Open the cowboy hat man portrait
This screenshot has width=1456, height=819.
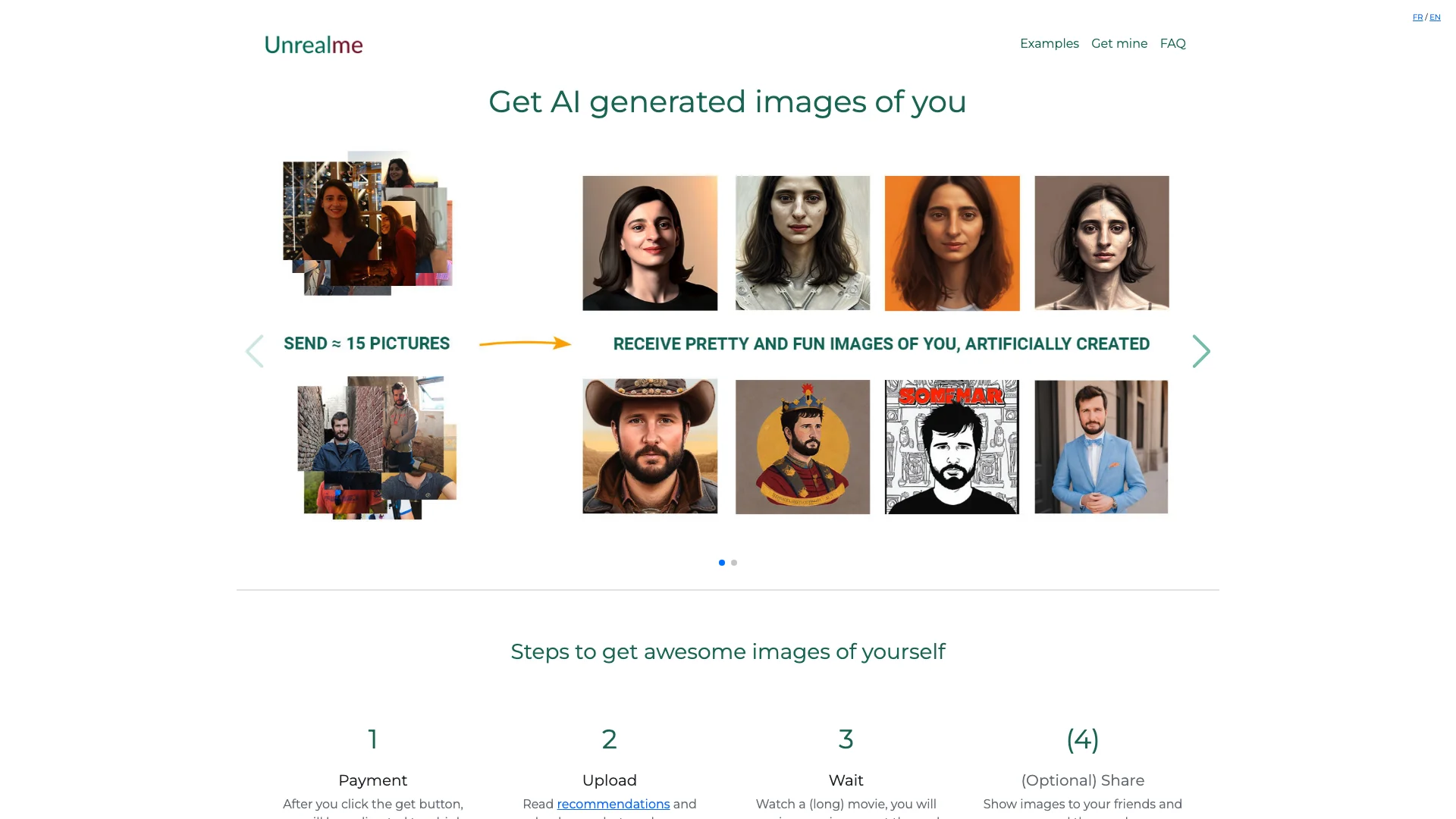[x=650, y=447]
